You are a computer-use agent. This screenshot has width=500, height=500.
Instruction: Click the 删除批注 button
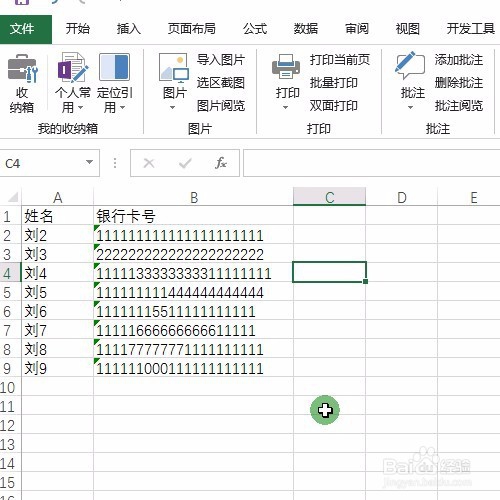459,83
